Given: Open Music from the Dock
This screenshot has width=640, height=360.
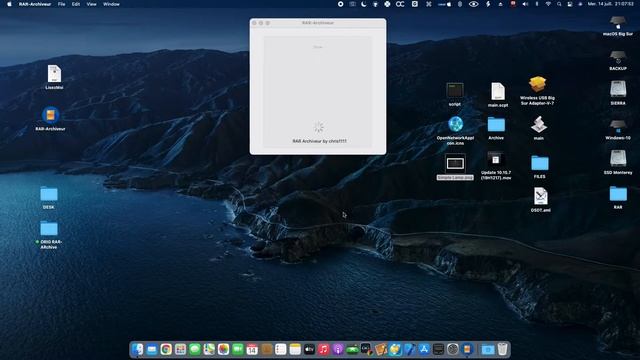Looking at the screenshot, I should [323, 349].
